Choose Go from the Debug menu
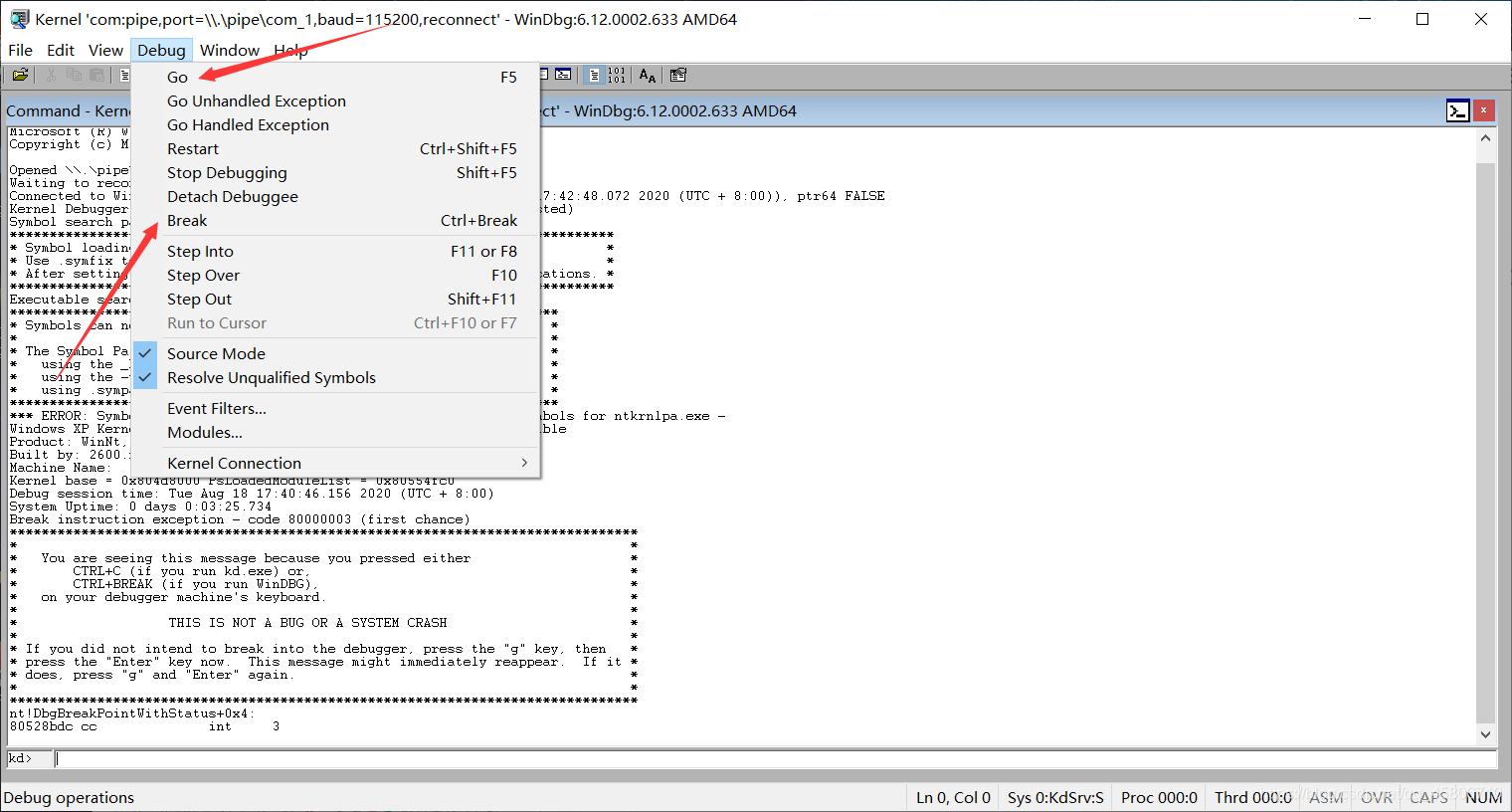Viewport: 1512px width, 812px height. click(x=335, y=77)
